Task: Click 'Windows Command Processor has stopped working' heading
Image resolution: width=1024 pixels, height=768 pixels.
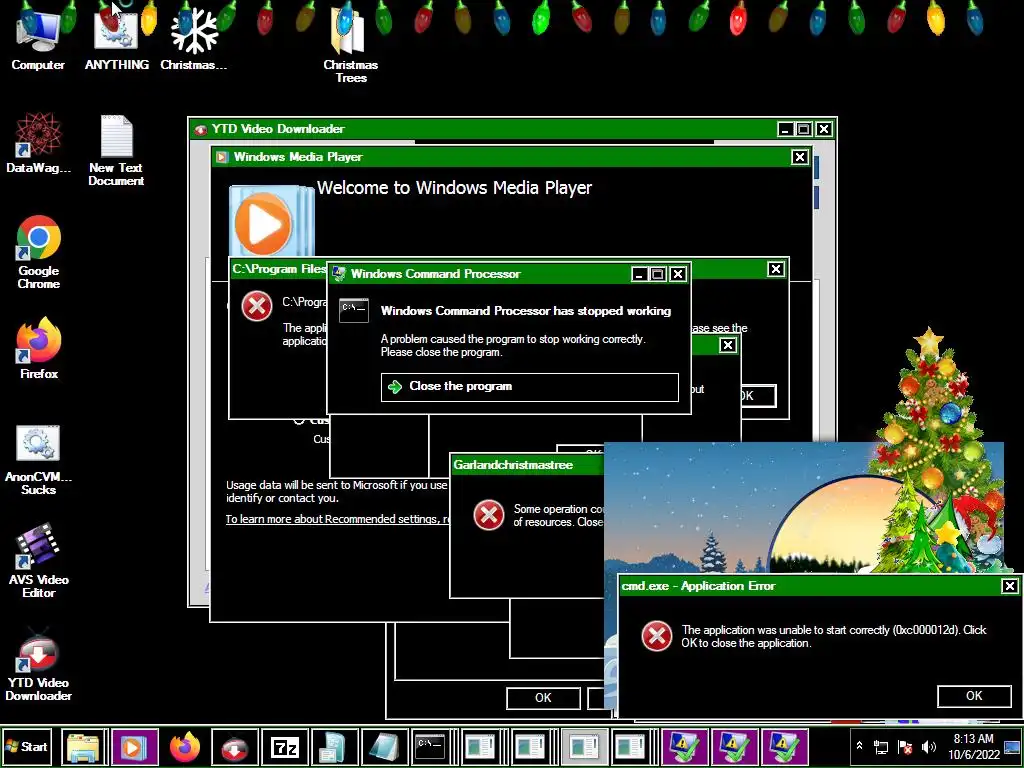Action: (526, 311)
